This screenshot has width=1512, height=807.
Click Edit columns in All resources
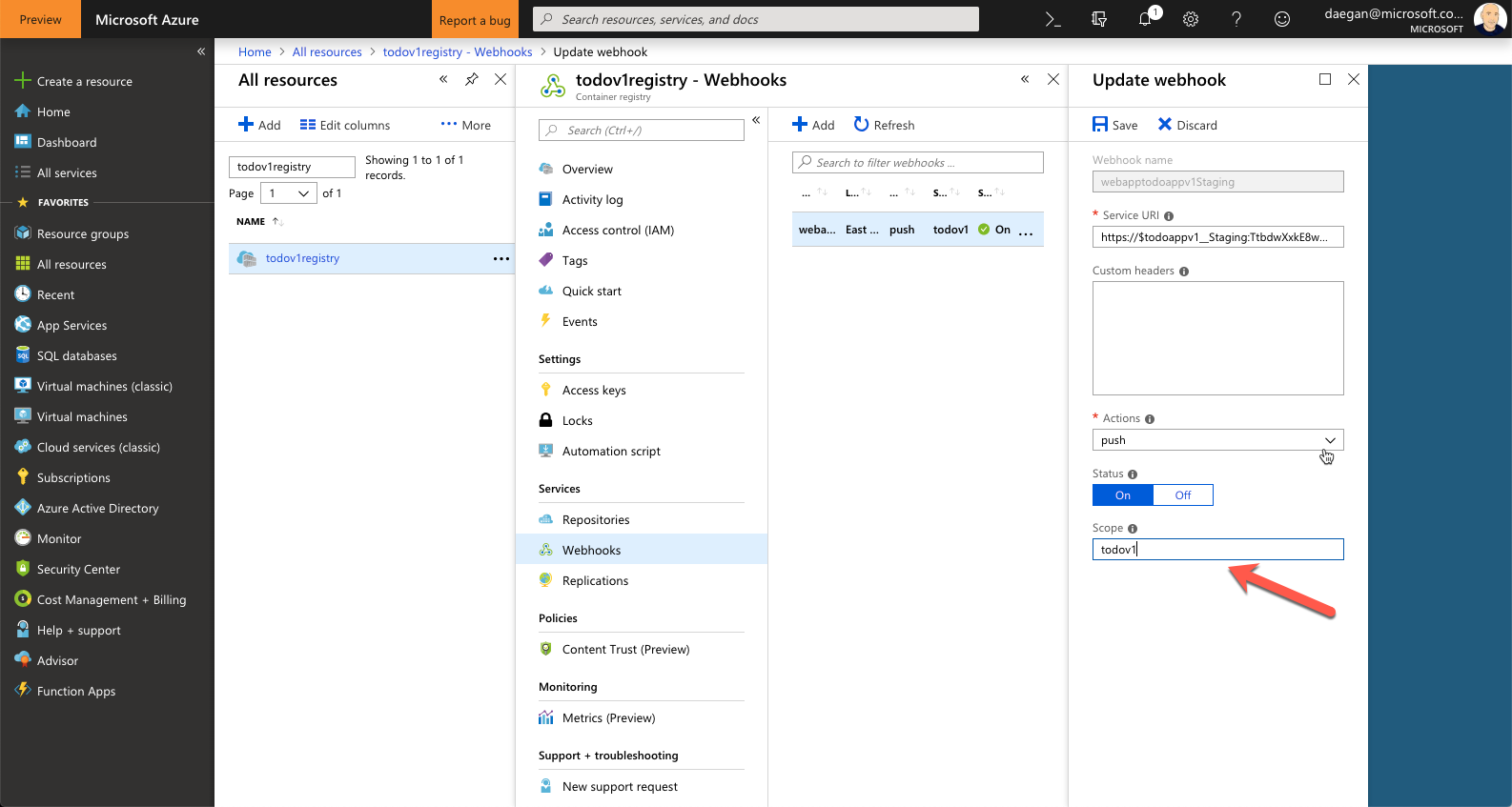tap(345, 125)
